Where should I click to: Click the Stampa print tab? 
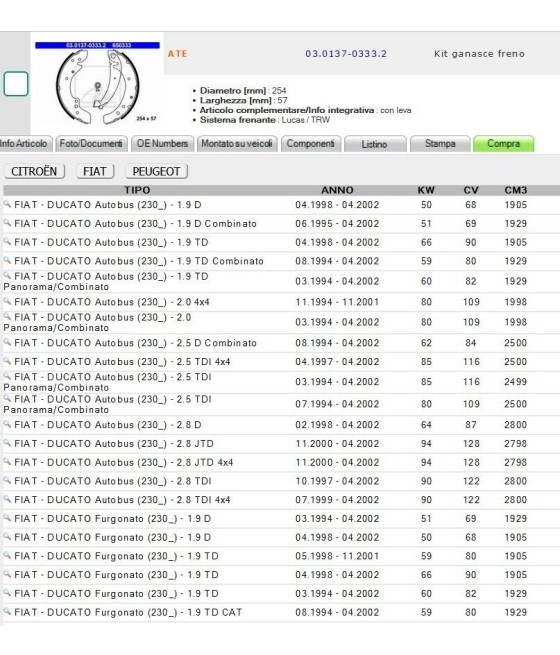[440, 143]
